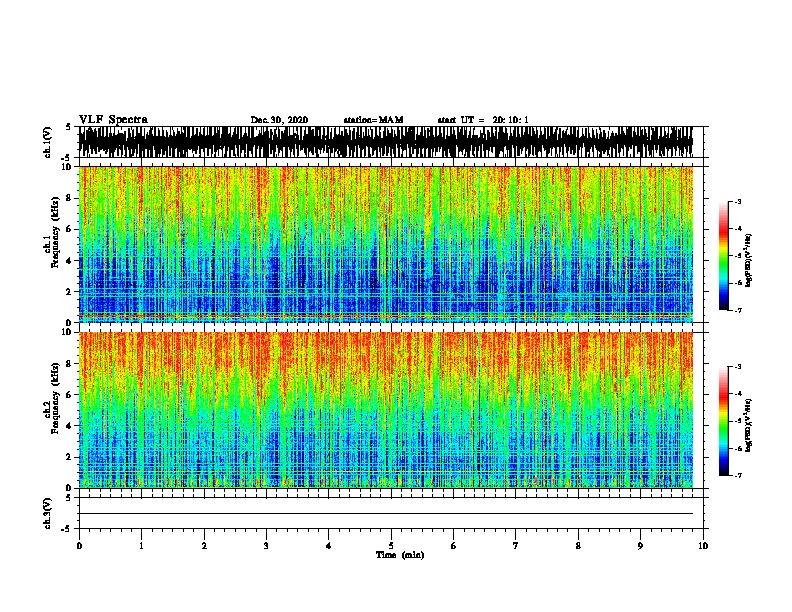792x612 pixels.
Task: Click the flat ch.3 waveform line
Action: 386,514
